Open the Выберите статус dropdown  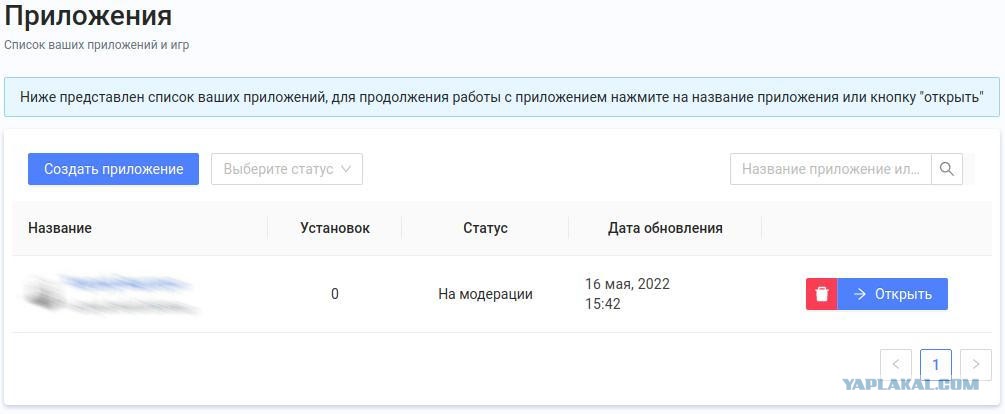[287, 169]
